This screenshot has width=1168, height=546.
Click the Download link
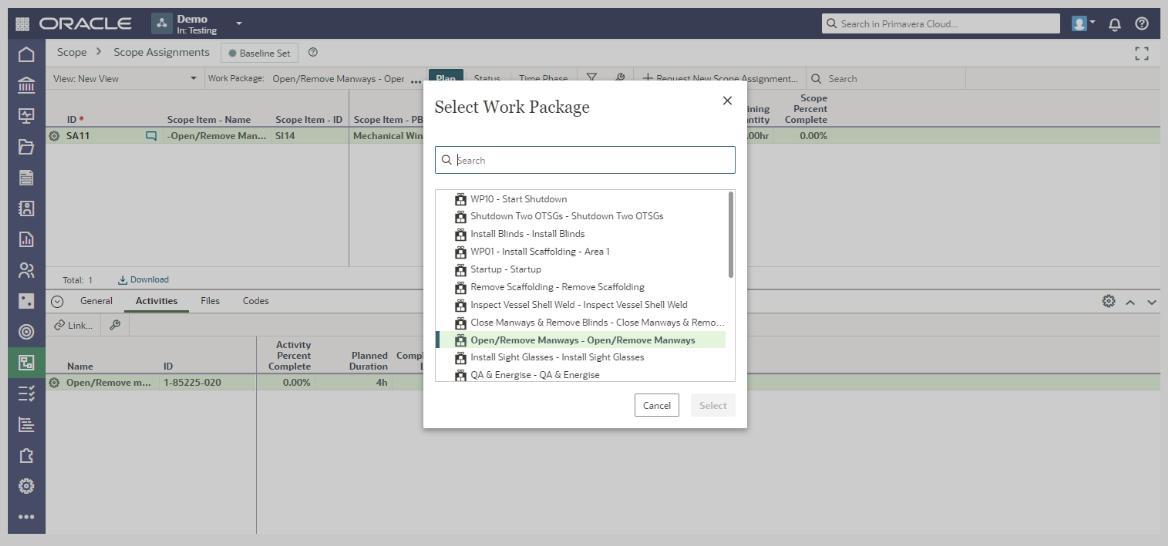143,280
